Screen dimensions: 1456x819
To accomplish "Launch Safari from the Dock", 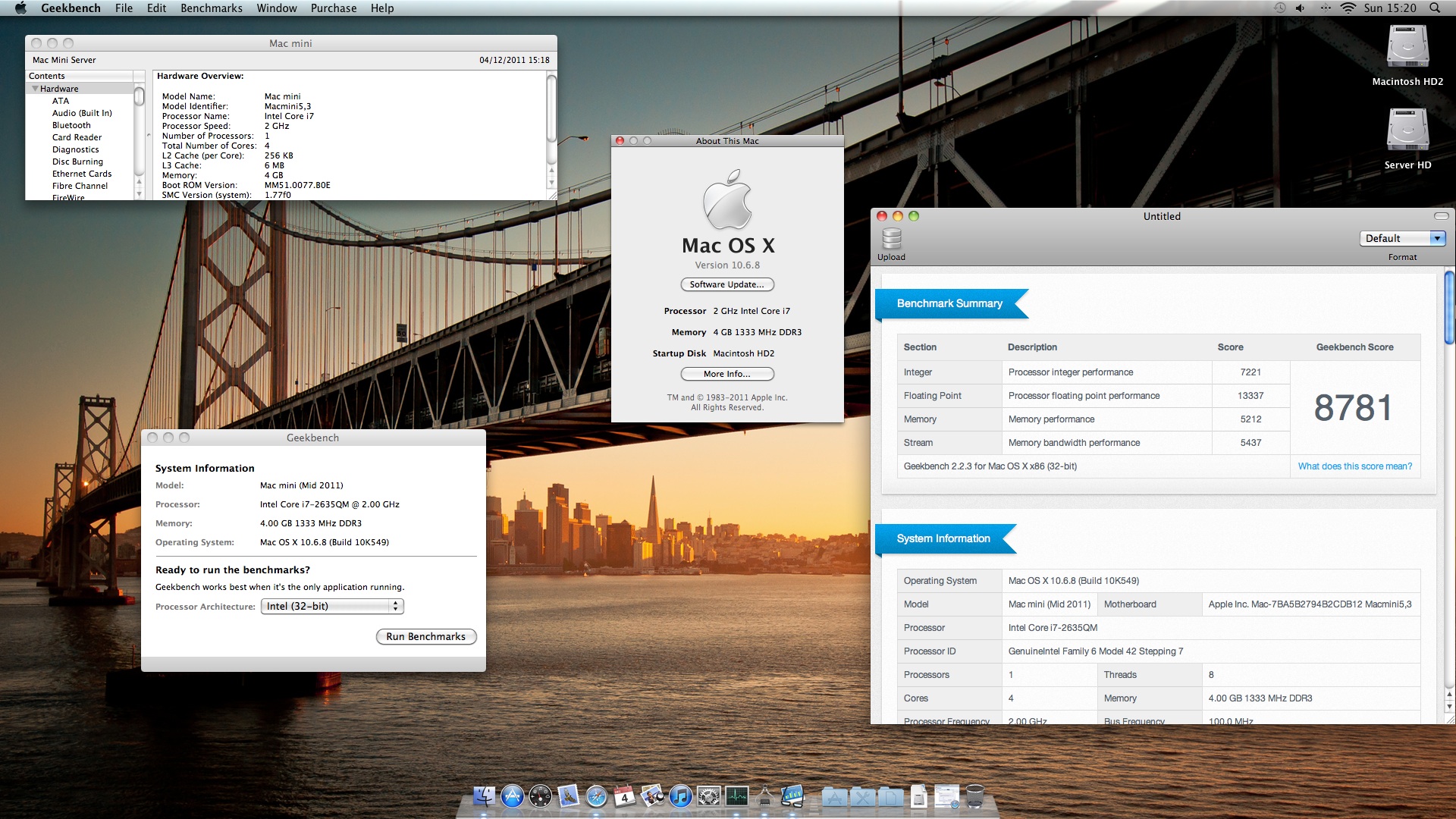I will tap(597, 796).
